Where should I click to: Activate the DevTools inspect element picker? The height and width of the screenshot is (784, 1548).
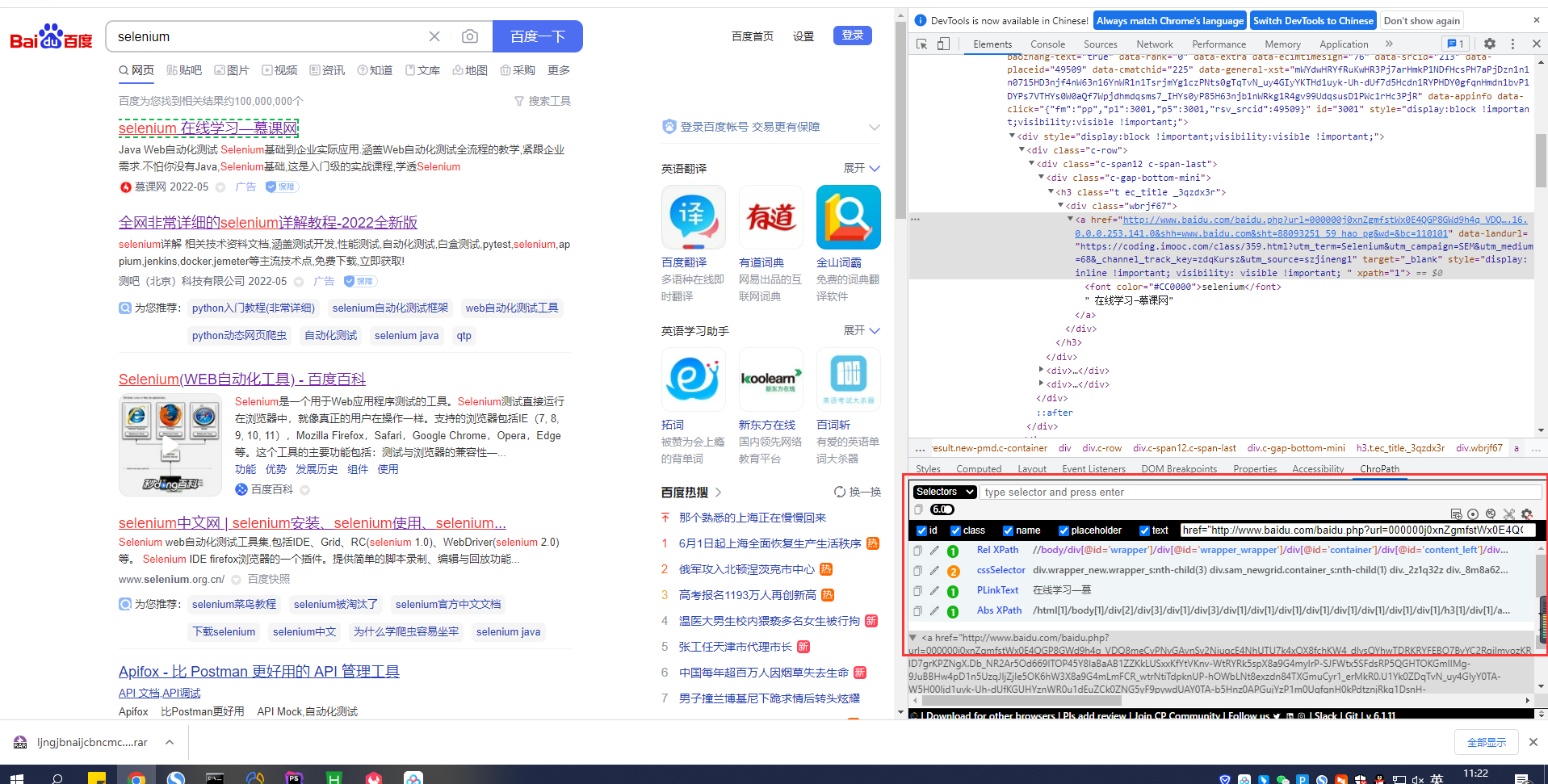coord(921,44)
